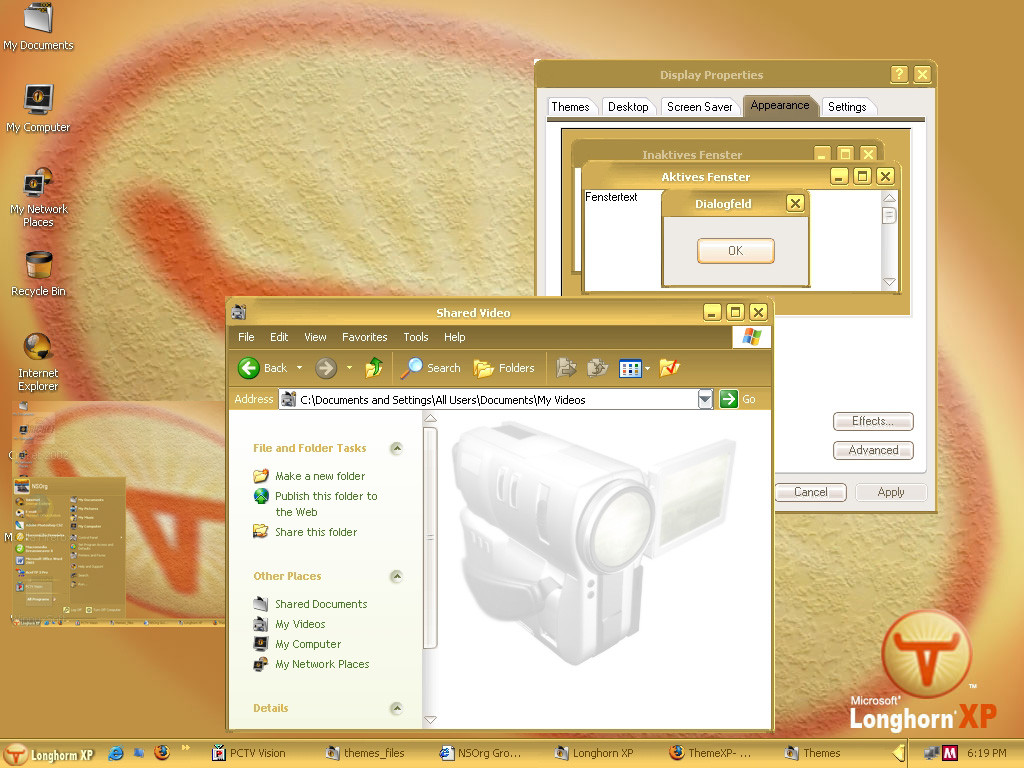
Task: Launch Internet Explorer from desktop
Action: pos(38,362)
